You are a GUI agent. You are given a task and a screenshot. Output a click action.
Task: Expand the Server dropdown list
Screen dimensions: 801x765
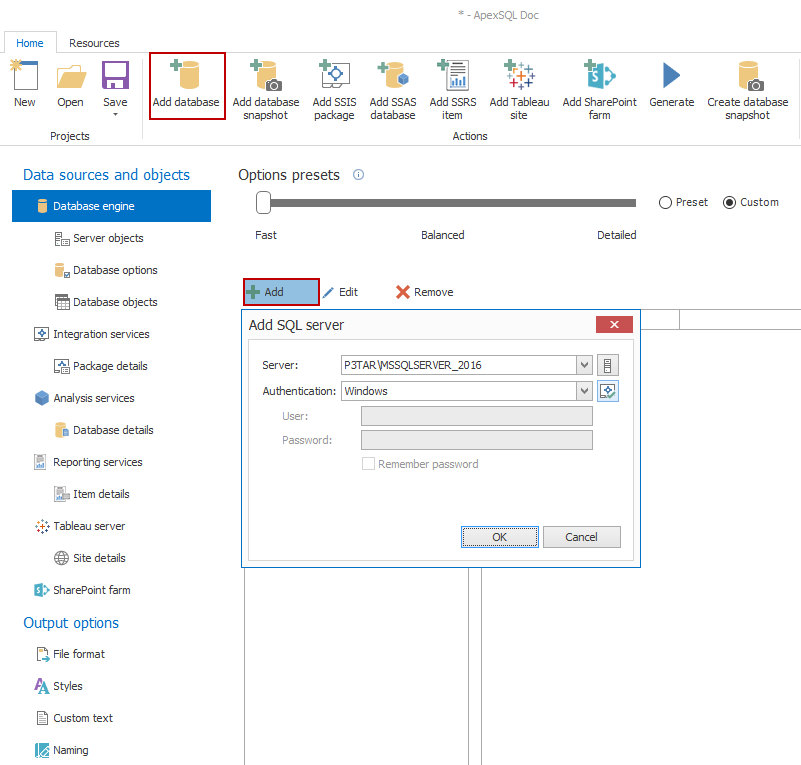(x=584, y=365)
